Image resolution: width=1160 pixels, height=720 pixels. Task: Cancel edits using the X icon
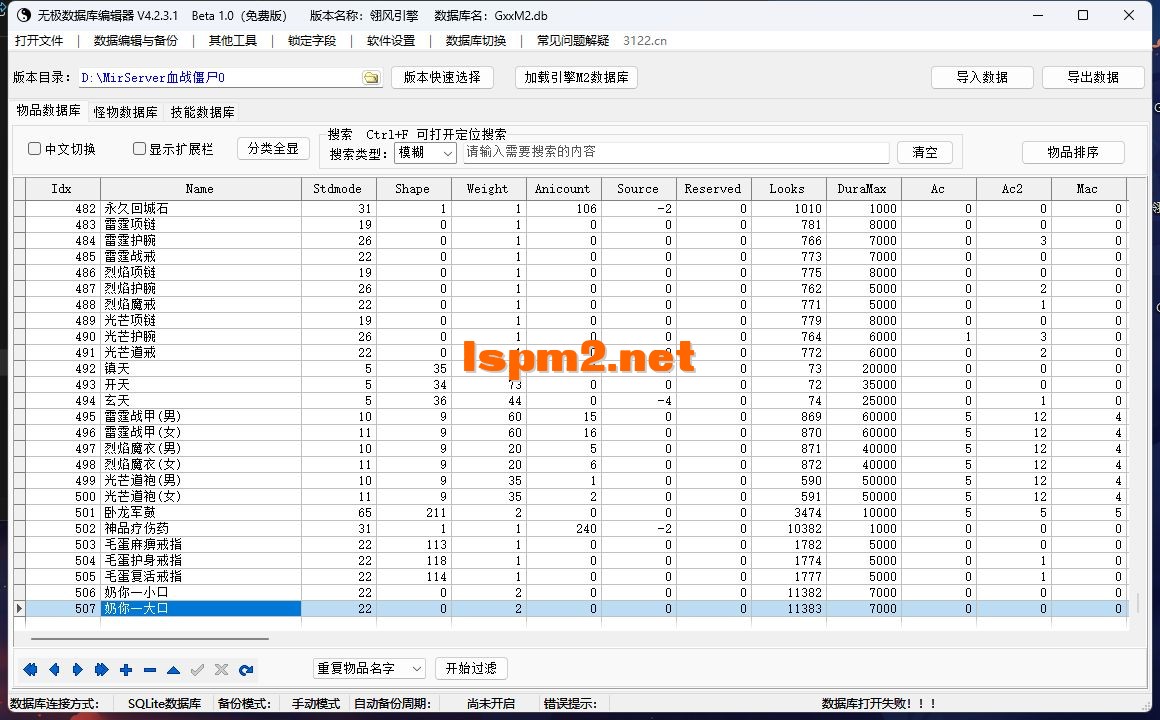[x=222, y=670]
